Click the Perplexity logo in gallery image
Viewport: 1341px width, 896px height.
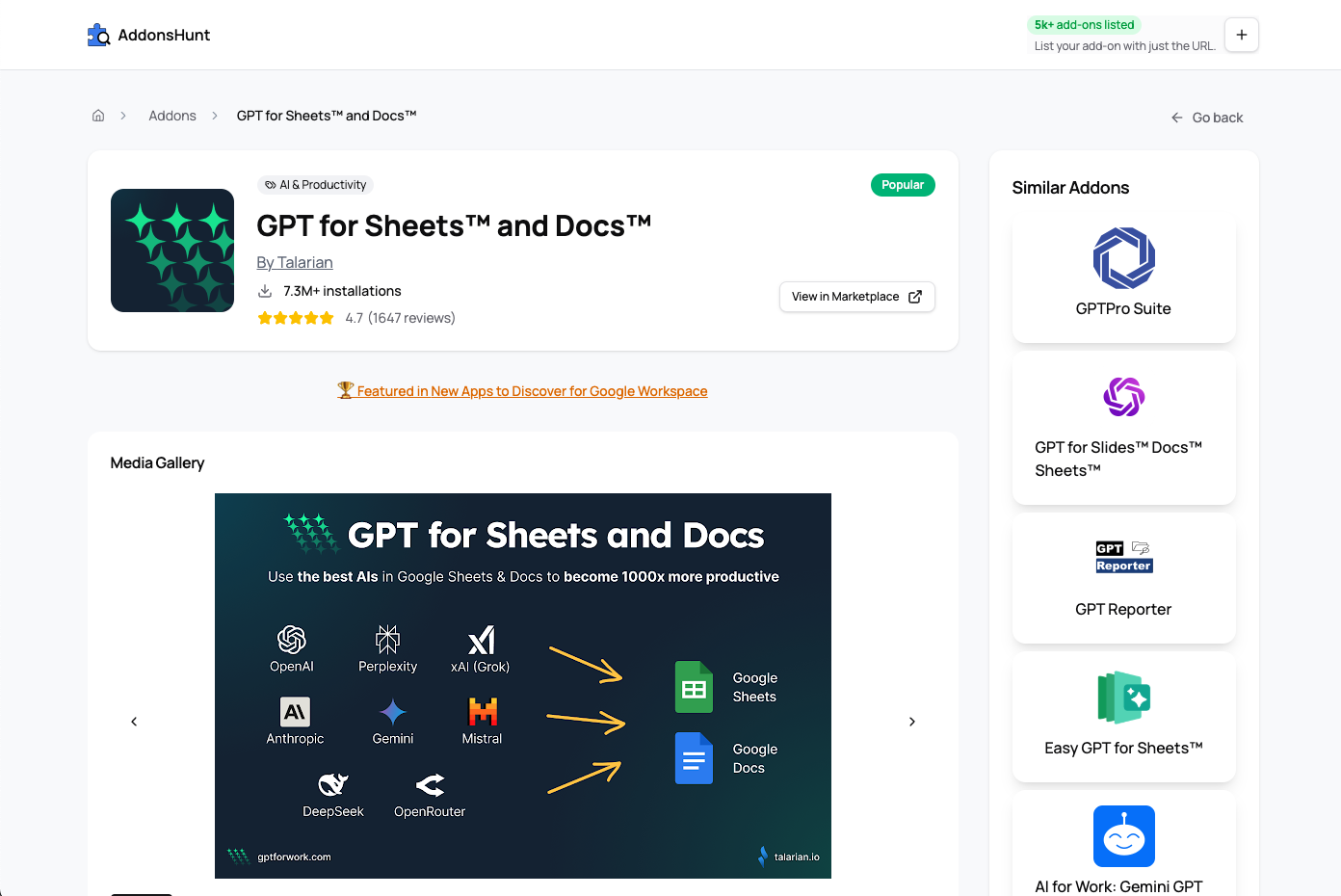coord(388,640)
